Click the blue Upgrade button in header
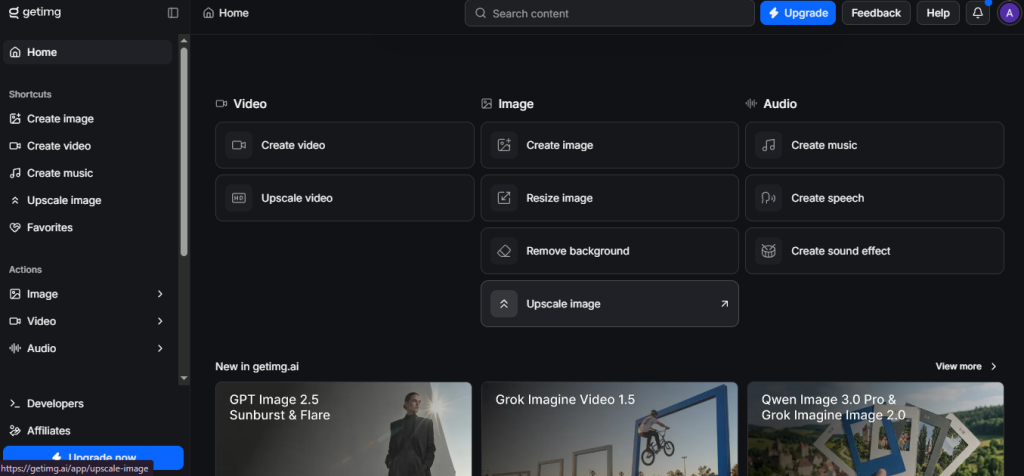 (797, 13)
